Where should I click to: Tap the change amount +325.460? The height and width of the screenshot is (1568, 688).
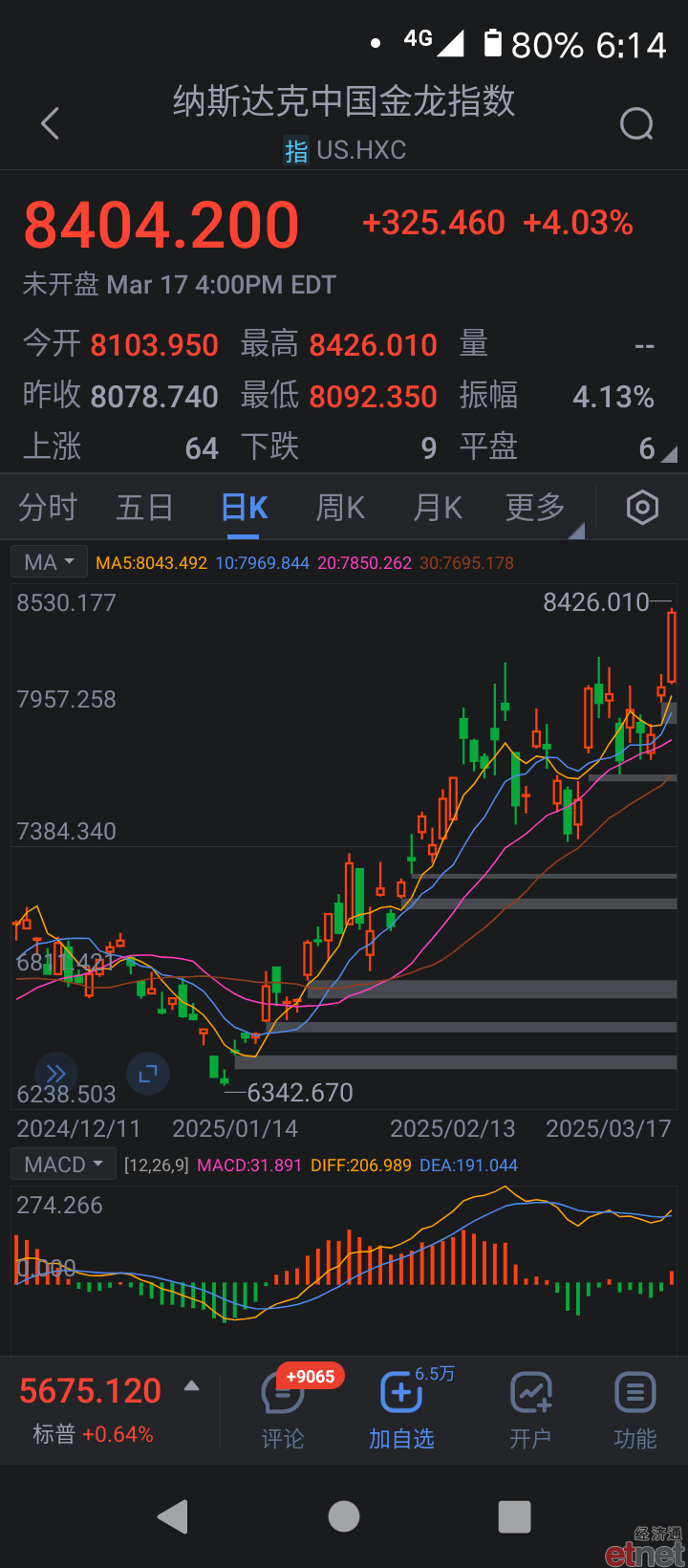434,223
